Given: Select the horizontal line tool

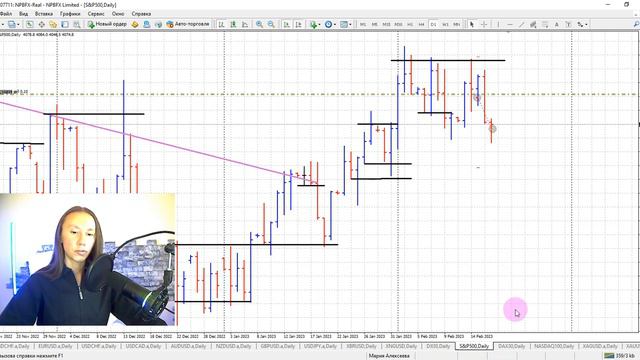Looking at the screenshot, I should coord(510,24).
